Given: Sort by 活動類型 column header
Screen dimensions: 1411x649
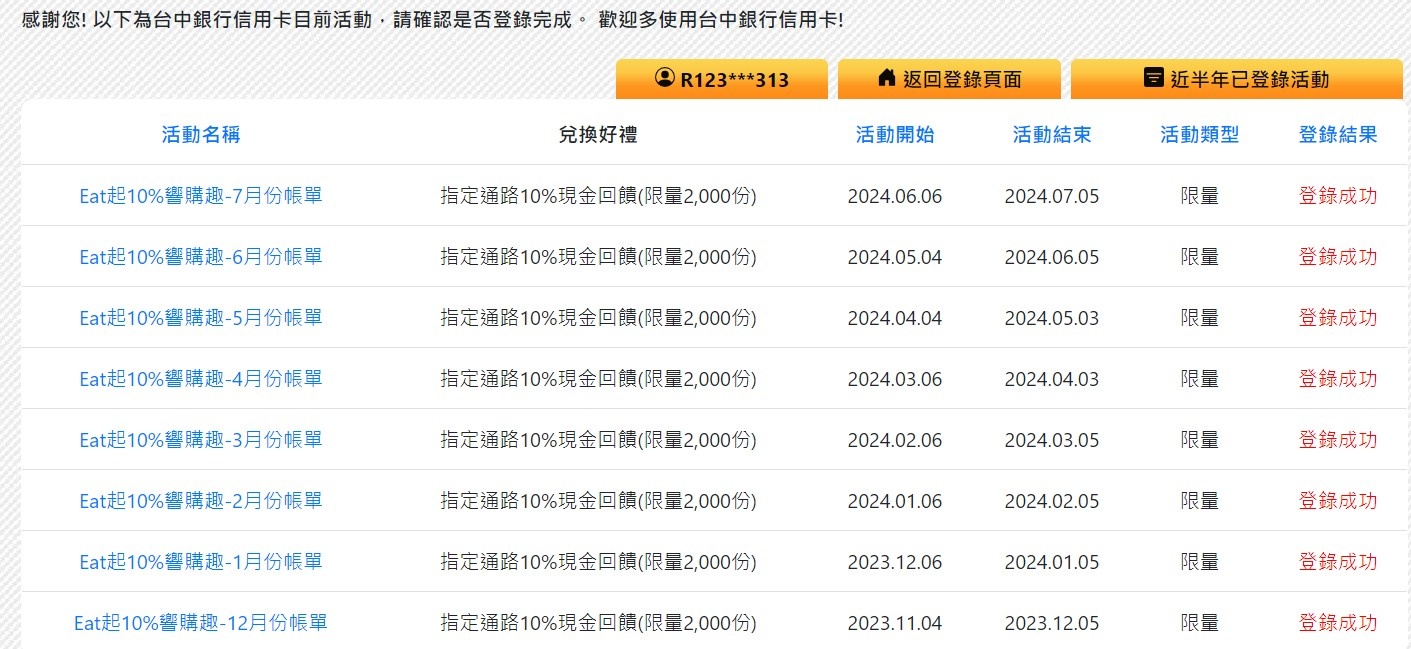Looking at the screenshot, I should tap(1199, 135).
